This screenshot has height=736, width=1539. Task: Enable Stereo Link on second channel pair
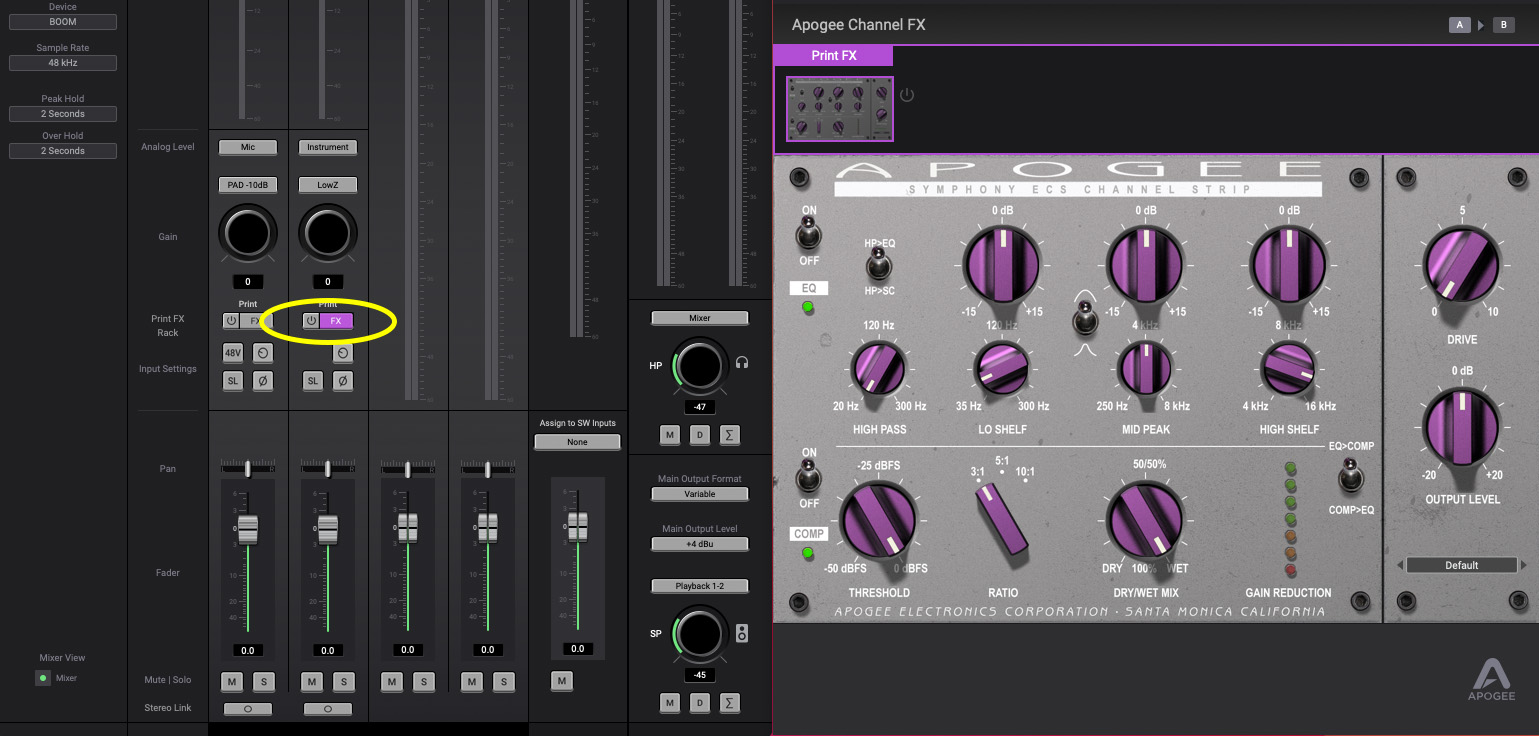(x=327, y=709)
